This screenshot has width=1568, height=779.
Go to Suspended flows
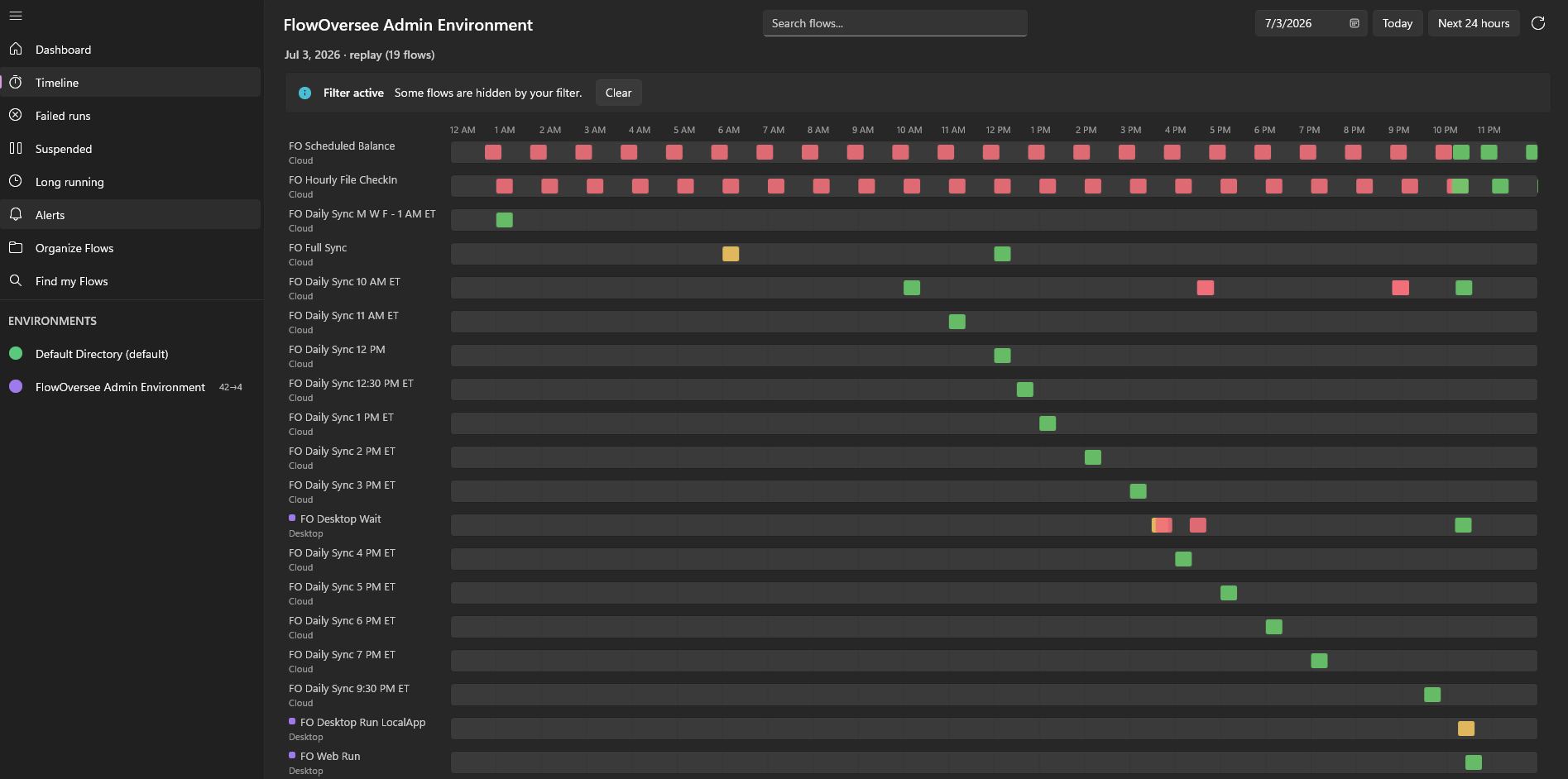click(x=130, y=149)
